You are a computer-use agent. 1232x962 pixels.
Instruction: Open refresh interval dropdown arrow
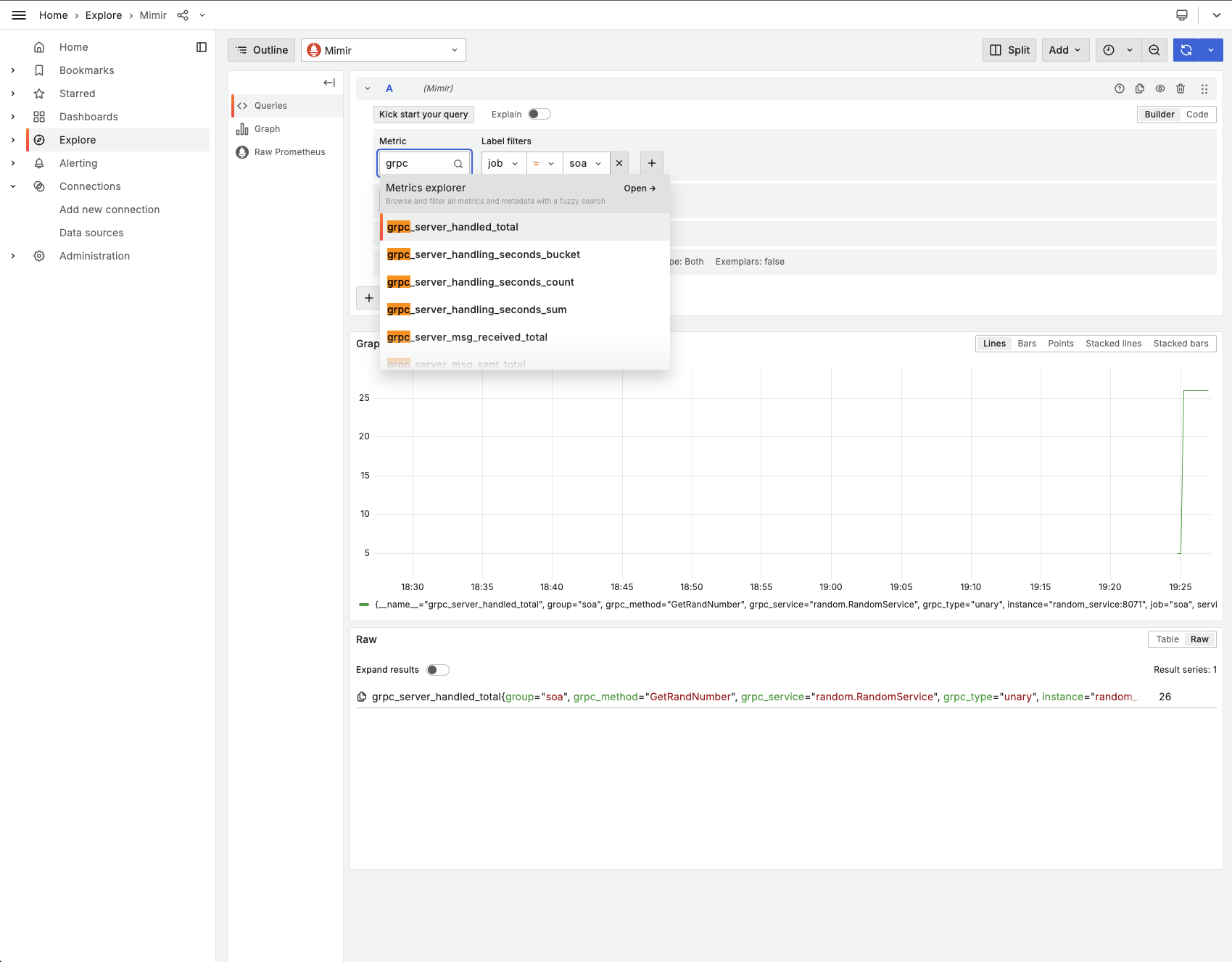tap(1211, 50)
